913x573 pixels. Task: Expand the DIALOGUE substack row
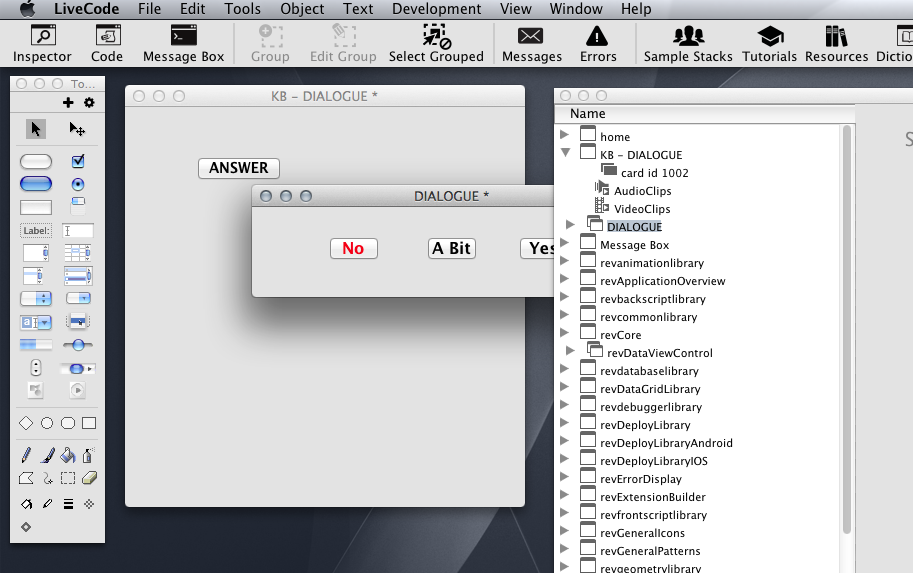point(571,225)
